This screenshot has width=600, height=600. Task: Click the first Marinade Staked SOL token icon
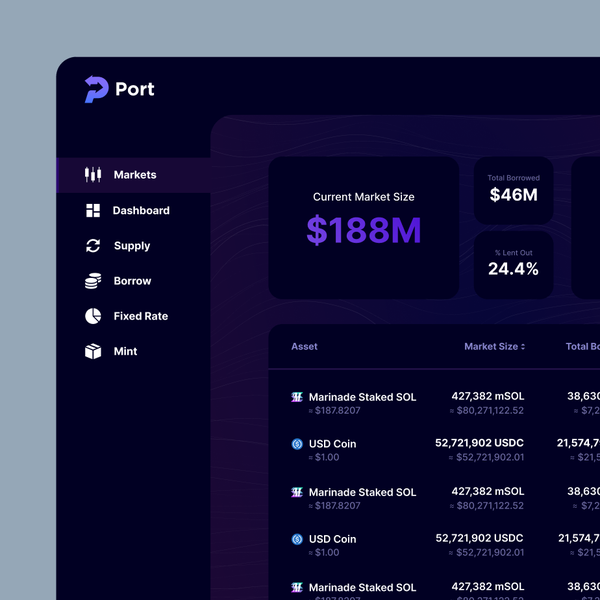297,397
